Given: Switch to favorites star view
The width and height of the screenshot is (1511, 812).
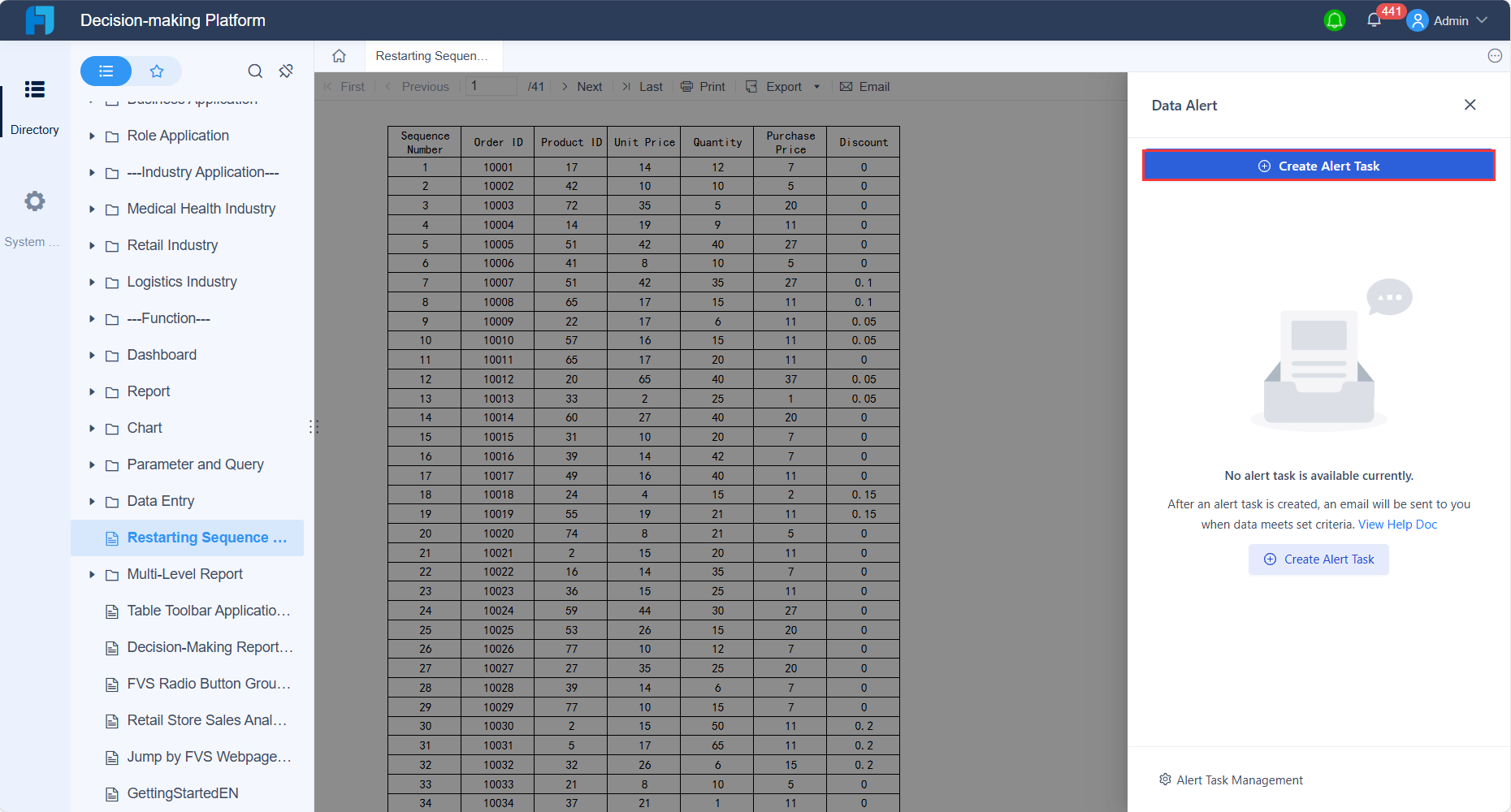Looking at the screenshot, I should pos(157,71).
